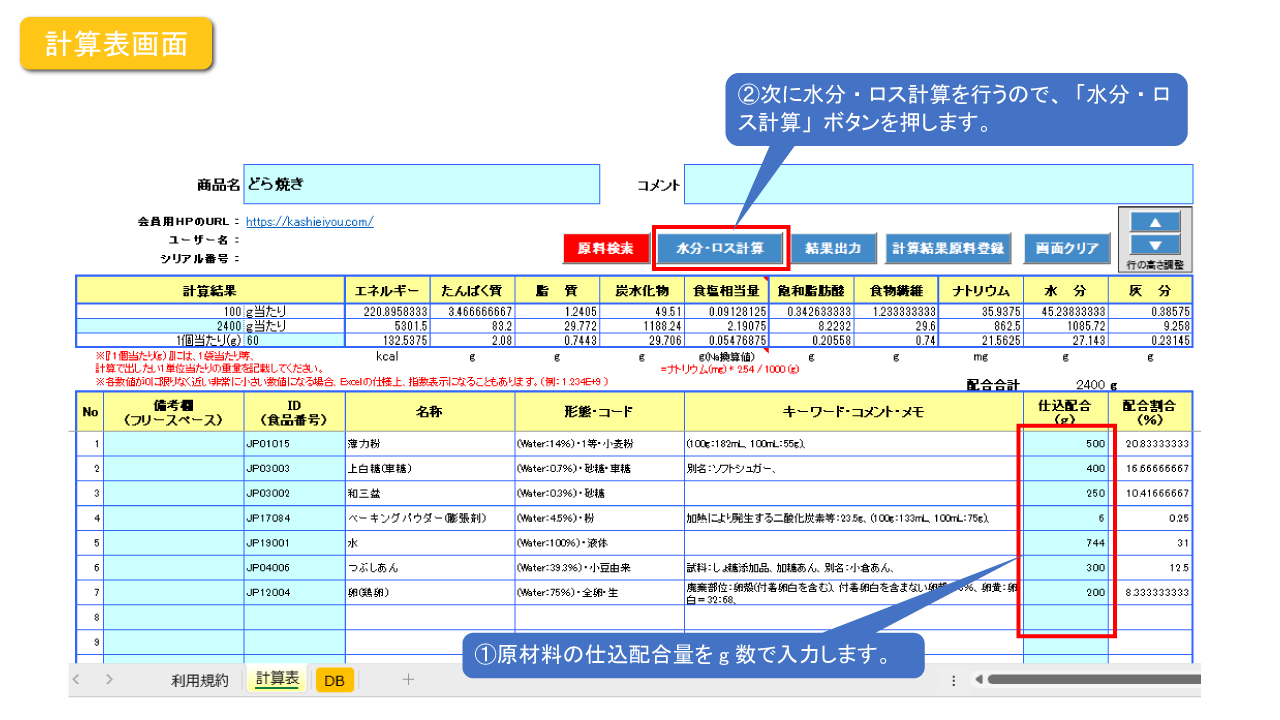
Task: Add a new sheet with plus icon
Action: (x=407, y=680)
